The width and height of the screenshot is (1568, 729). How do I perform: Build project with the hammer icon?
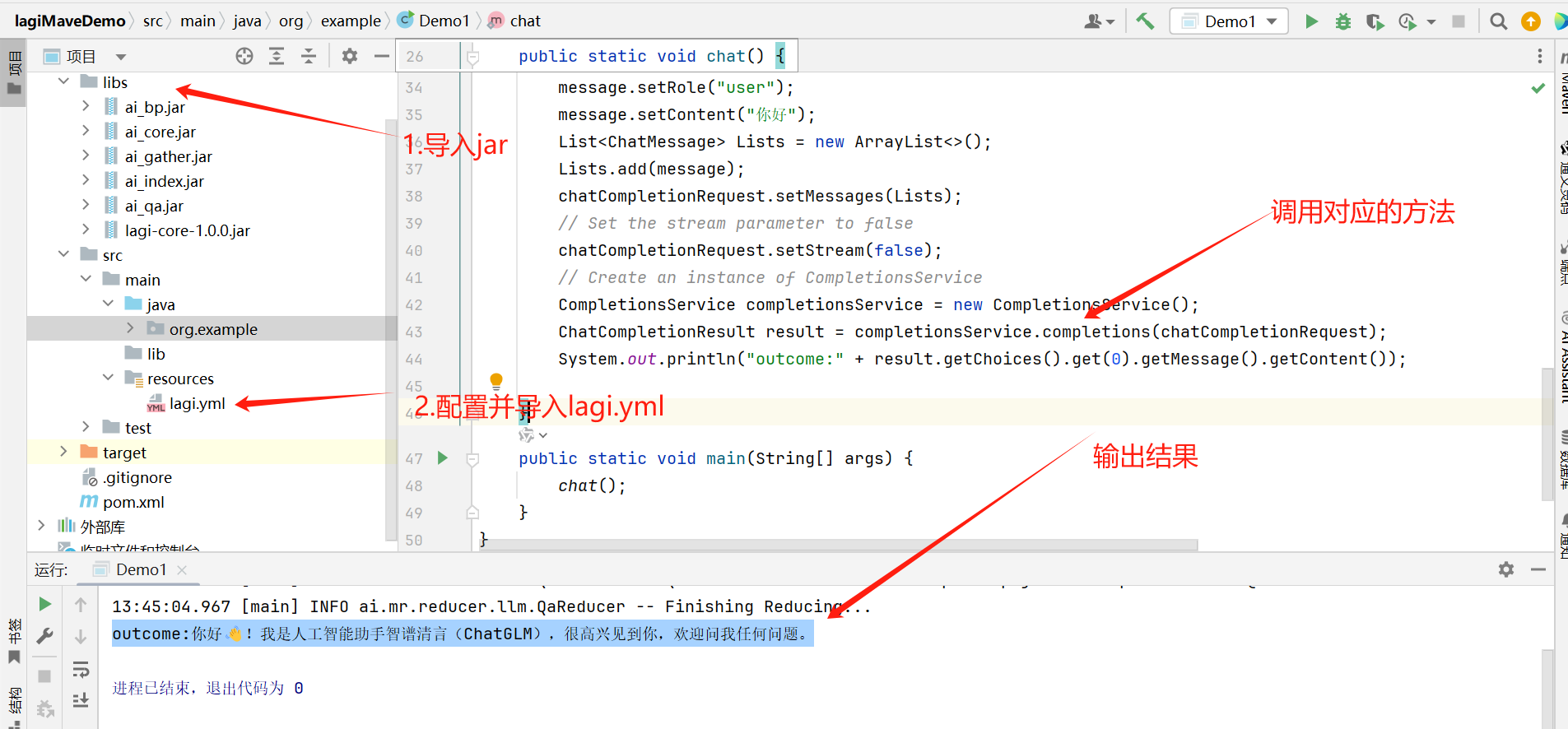pos(1145,21)
